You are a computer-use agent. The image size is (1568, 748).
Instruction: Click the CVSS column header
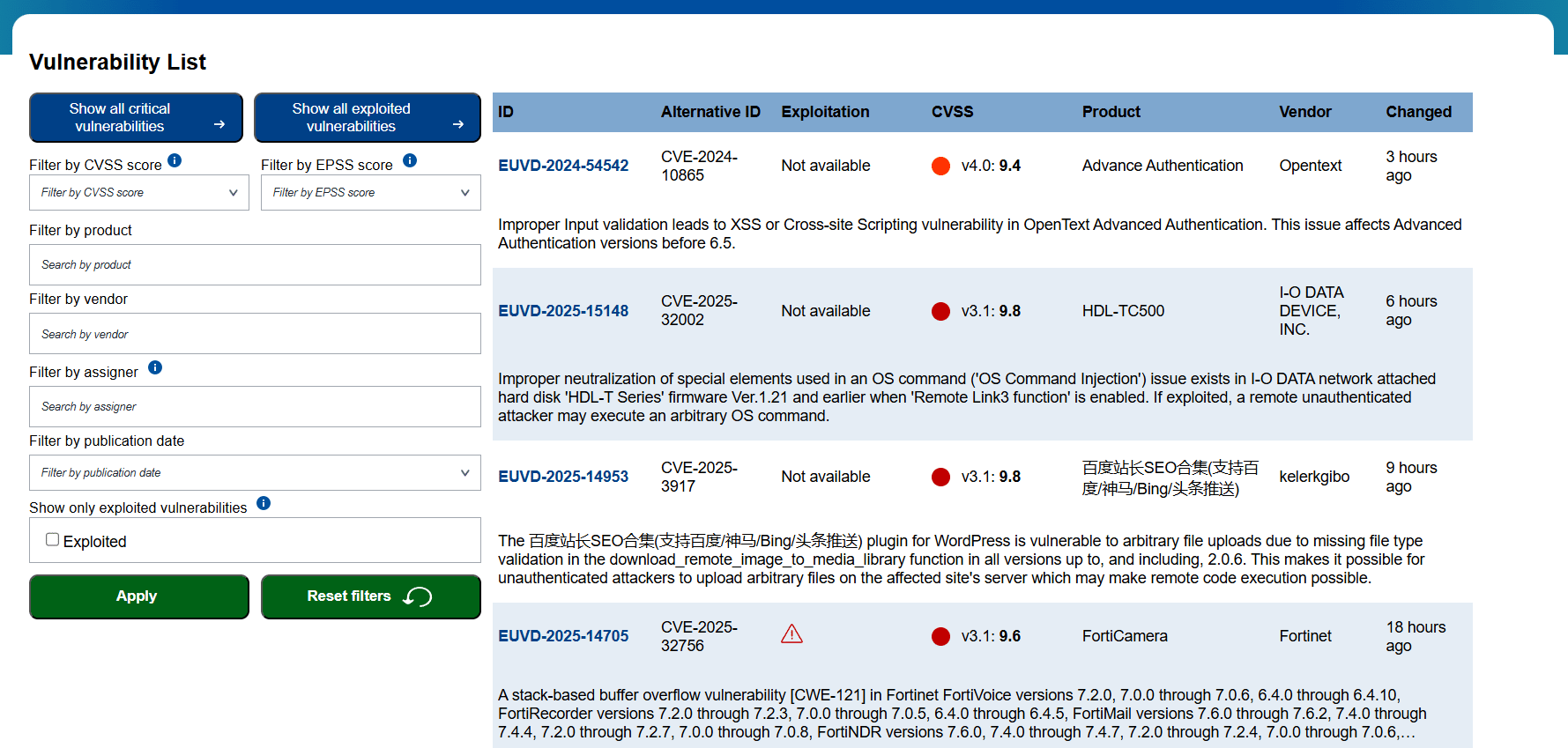(x=952, y=112)
